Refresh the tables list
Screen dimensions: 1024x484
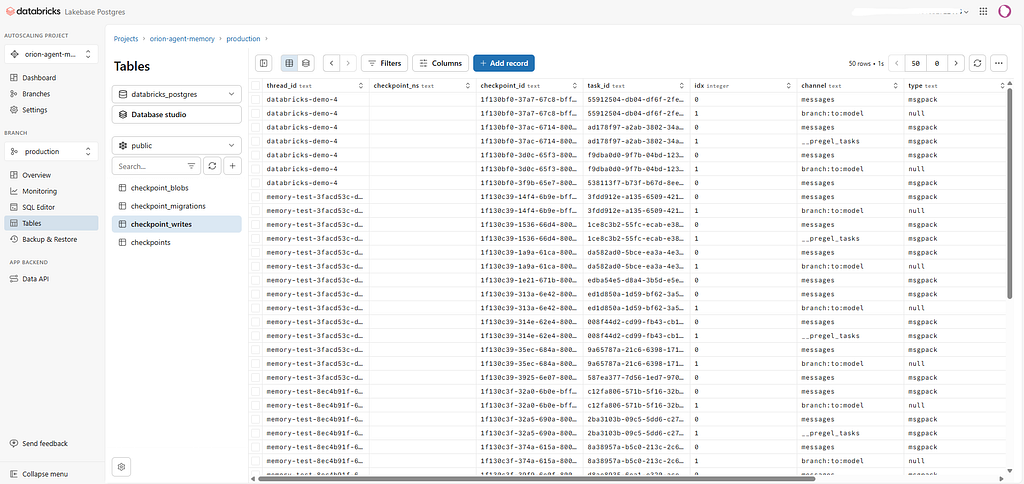click(212, 166)
